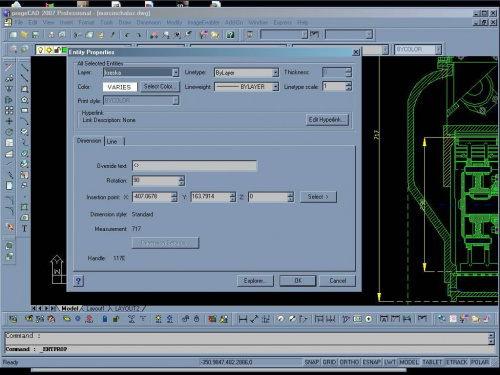
Task: Click the OK button
Action: click(298, 281)
